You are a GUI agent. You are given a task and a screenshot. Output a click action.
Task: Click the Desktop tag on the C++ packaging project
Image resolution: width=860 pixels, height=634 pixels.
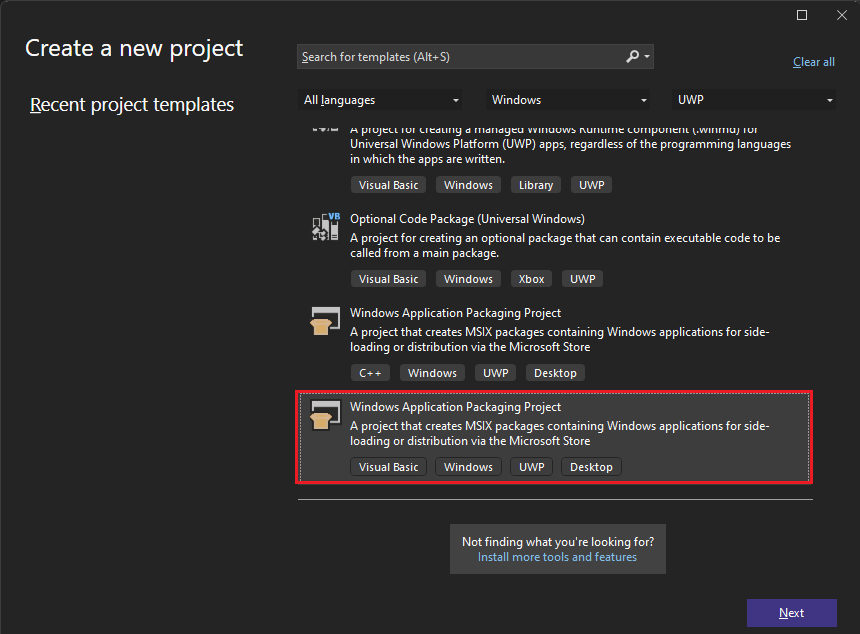(x=555, y=372)
